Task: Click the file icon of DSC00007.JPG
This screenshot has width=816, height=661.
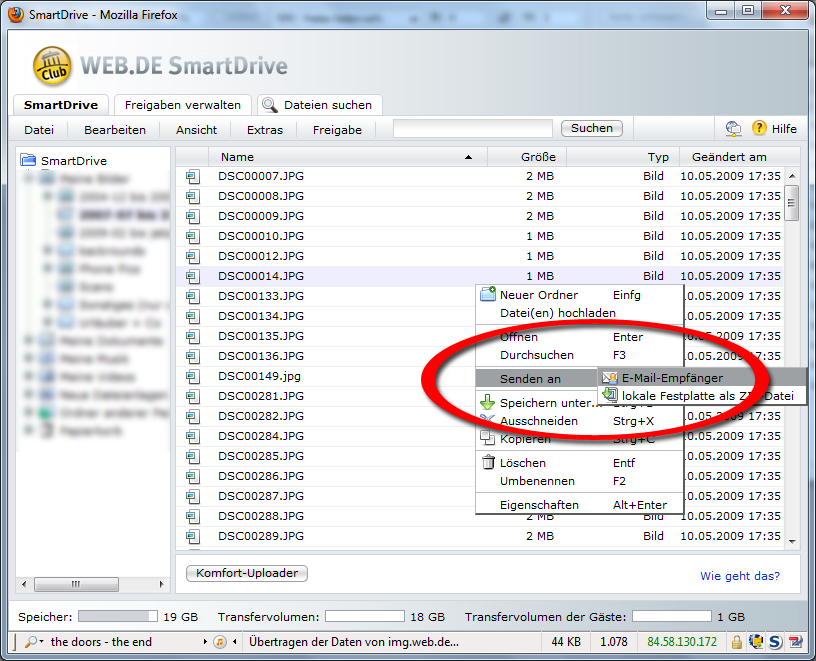Action: (193, 176)
